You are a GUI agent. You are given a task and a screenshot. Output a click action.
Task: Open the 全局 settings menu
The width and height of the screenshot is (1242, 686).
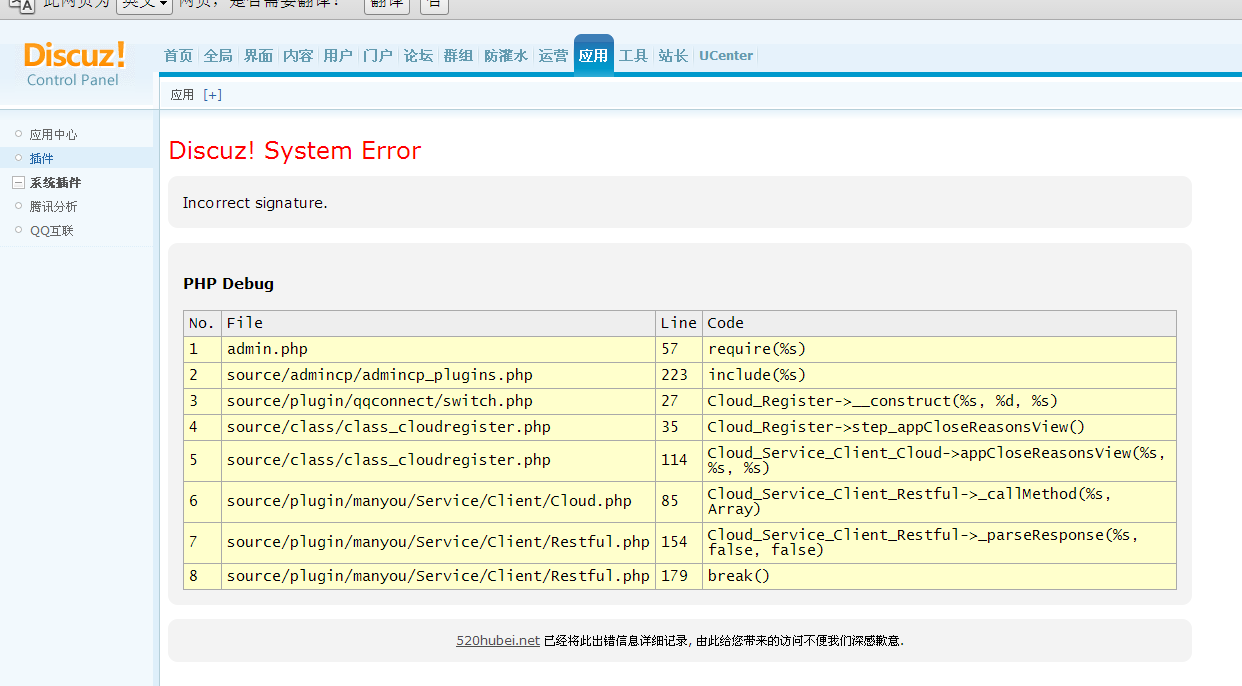(x=218, y=56)
